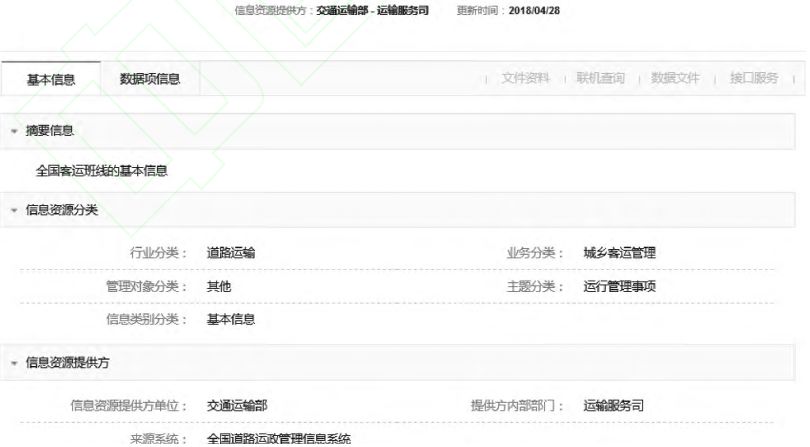Image resolution: width=810 pixels, height=447 pixels.
Task: Switch to the 基本信息 tab
Action: coord(49,79)
